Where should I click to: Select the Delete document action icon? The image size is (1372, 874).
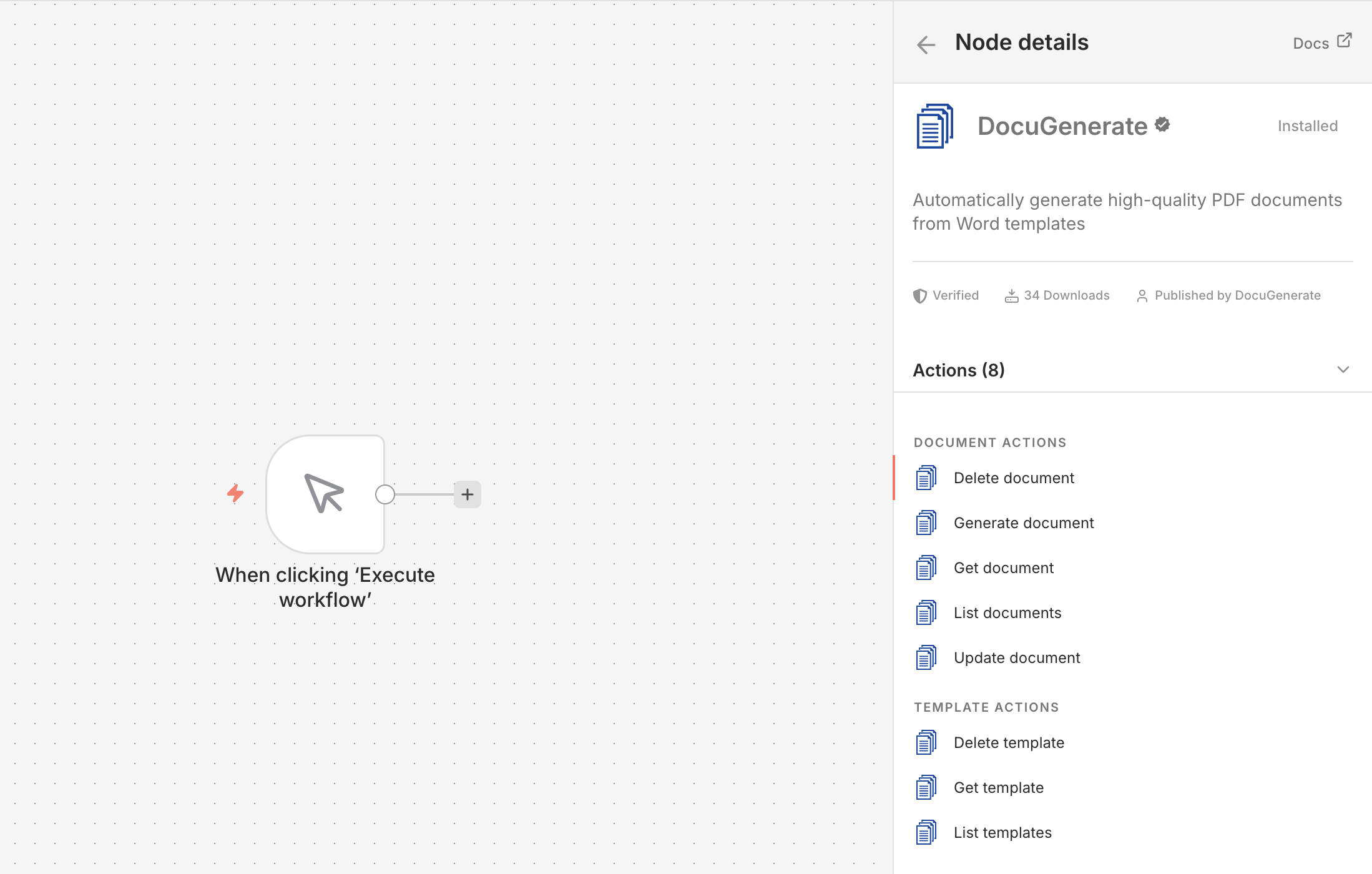pyautogui.click(x=926, y=477)
